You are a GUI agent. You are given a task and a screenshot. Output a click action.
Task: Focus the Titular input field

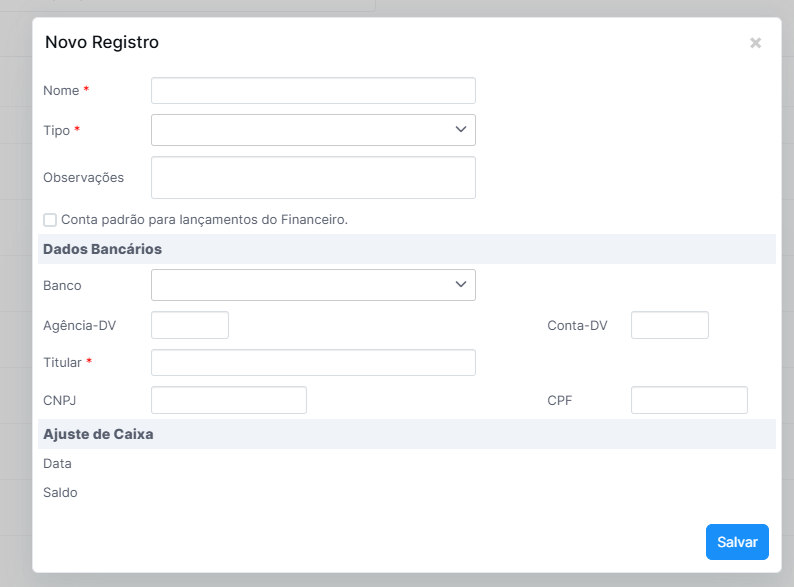click(x=313, y=362)
